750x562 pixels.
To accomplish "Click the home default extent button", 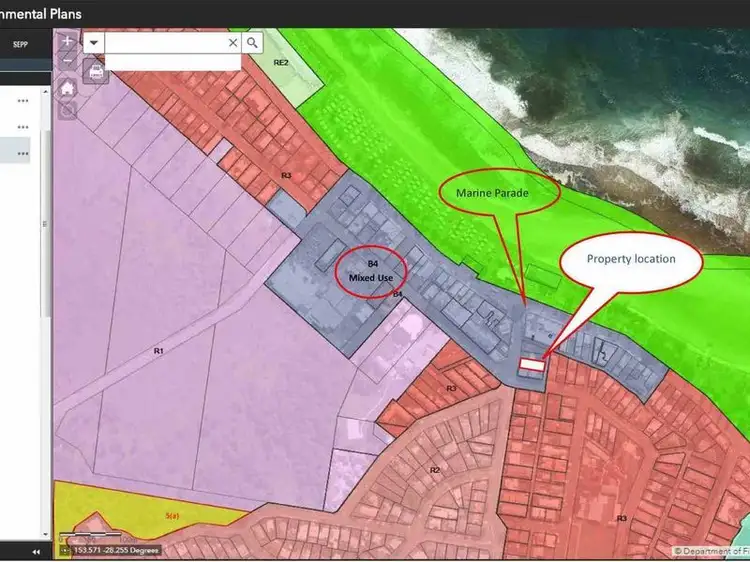I will click(67, 87).
